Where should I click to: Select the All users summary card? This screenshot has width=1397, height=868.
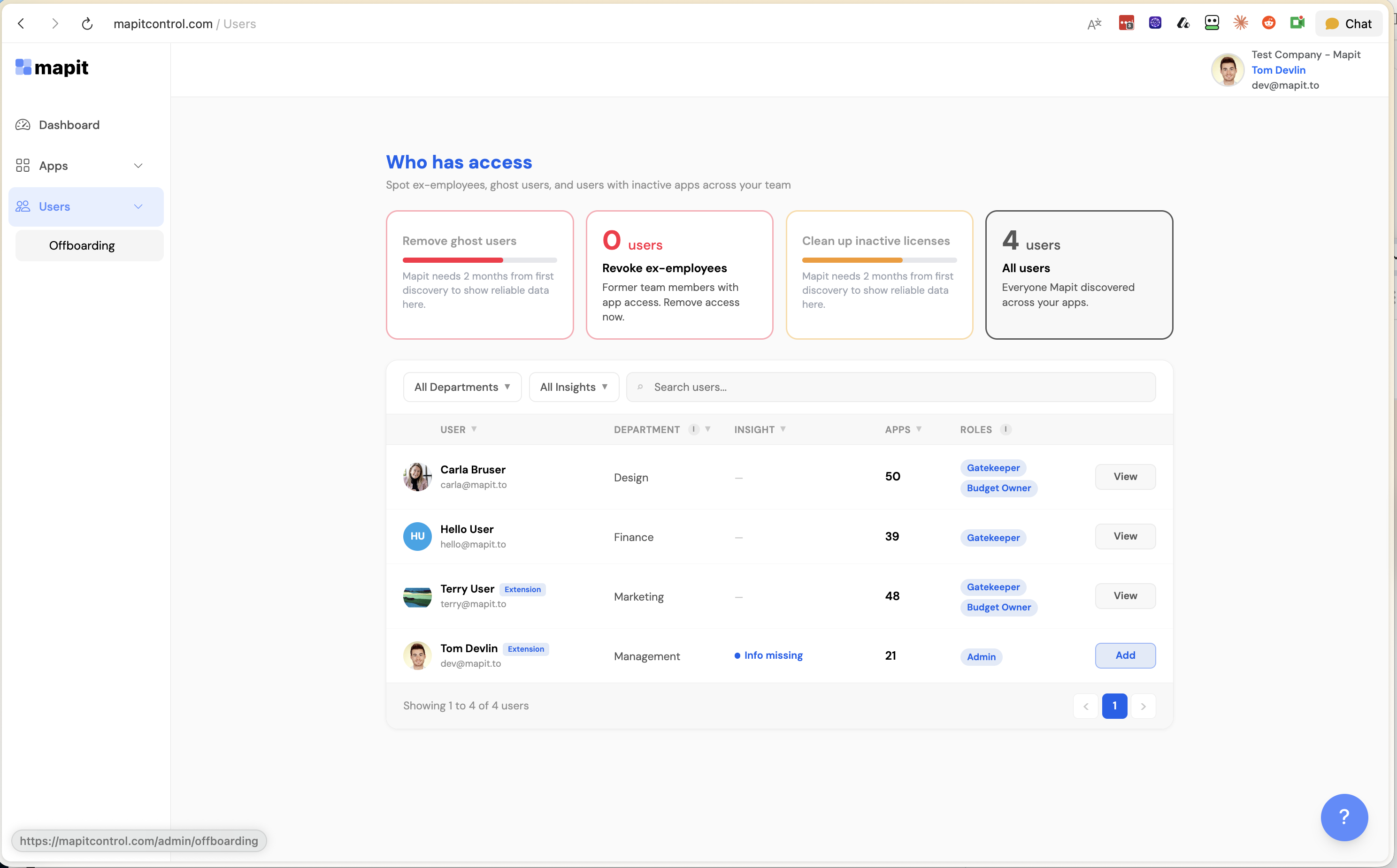pyautogui.click(x=1078, y=275)
